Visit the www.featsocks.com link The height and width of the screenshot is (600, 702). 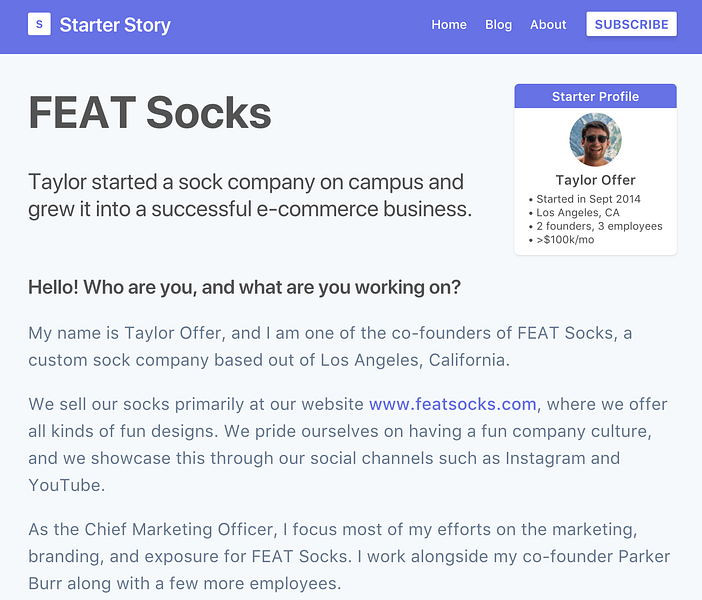click(x=453, y=404)
